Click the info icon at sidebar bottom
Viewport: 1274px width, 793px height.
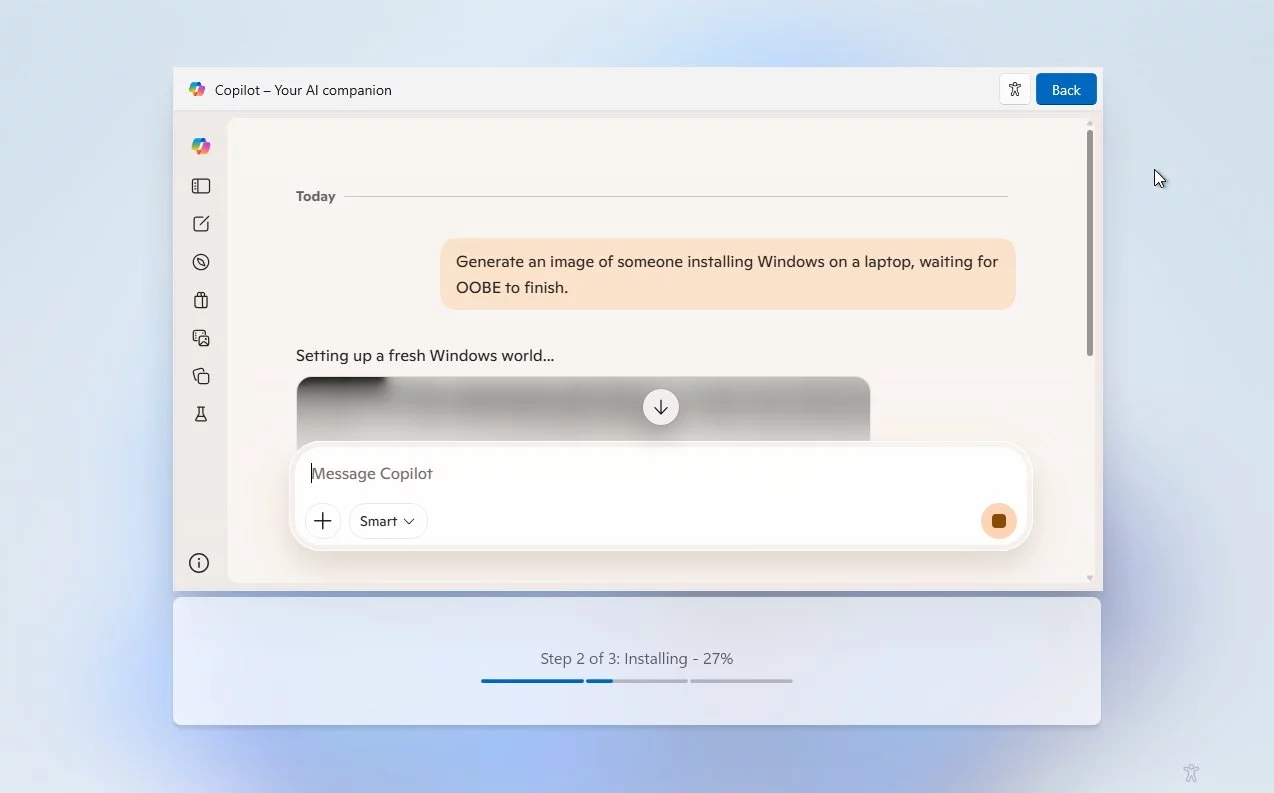(199, 563)
